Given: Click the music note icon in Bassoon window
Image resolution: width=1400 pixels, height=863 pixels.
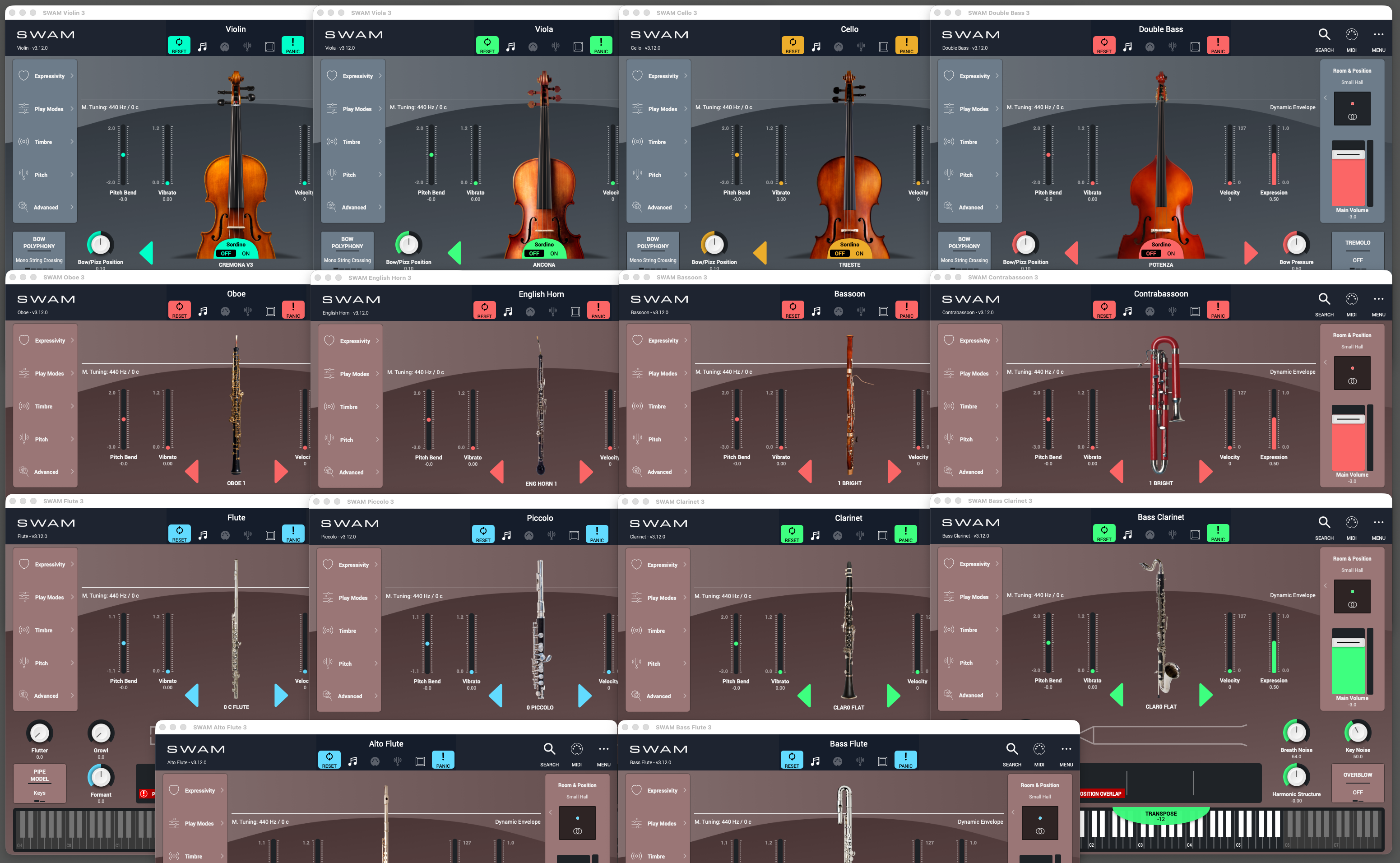Looking at the screenshot, I should pyautogui.click(x=816, y=311).
